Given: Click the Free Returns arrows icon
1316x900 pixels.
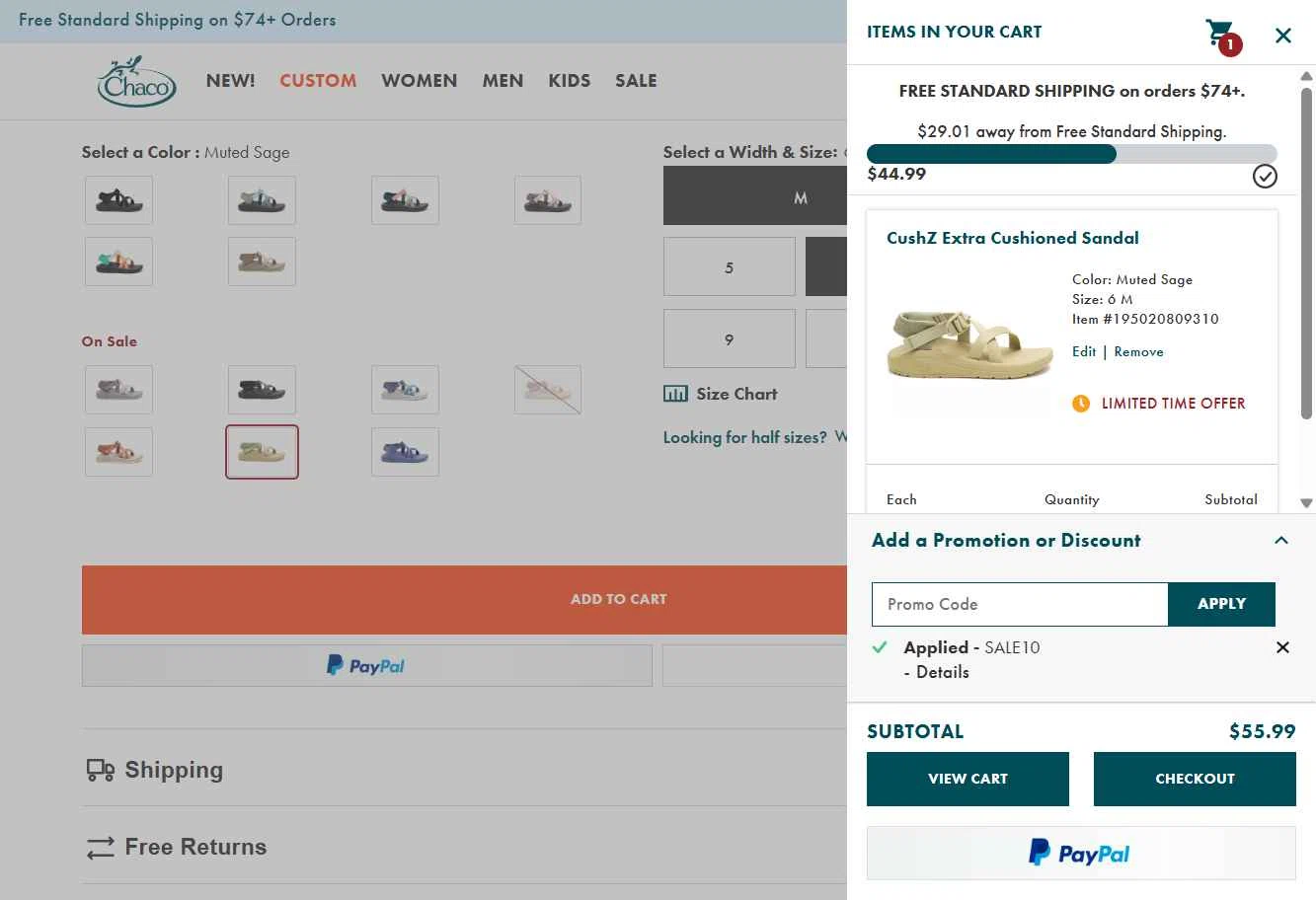Looking at the screenshot, I should (x=100, y=847).
